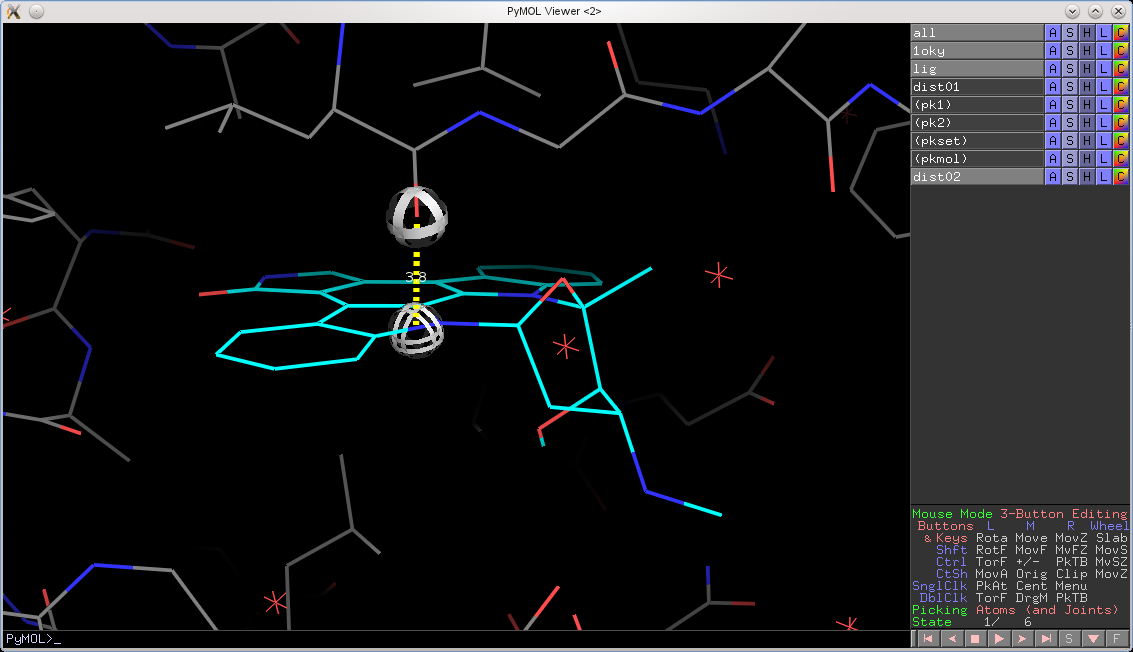The height and width of the screenshot is (652, 1133).
Task: Step back one frame
Action: click(x=951, y=639)
